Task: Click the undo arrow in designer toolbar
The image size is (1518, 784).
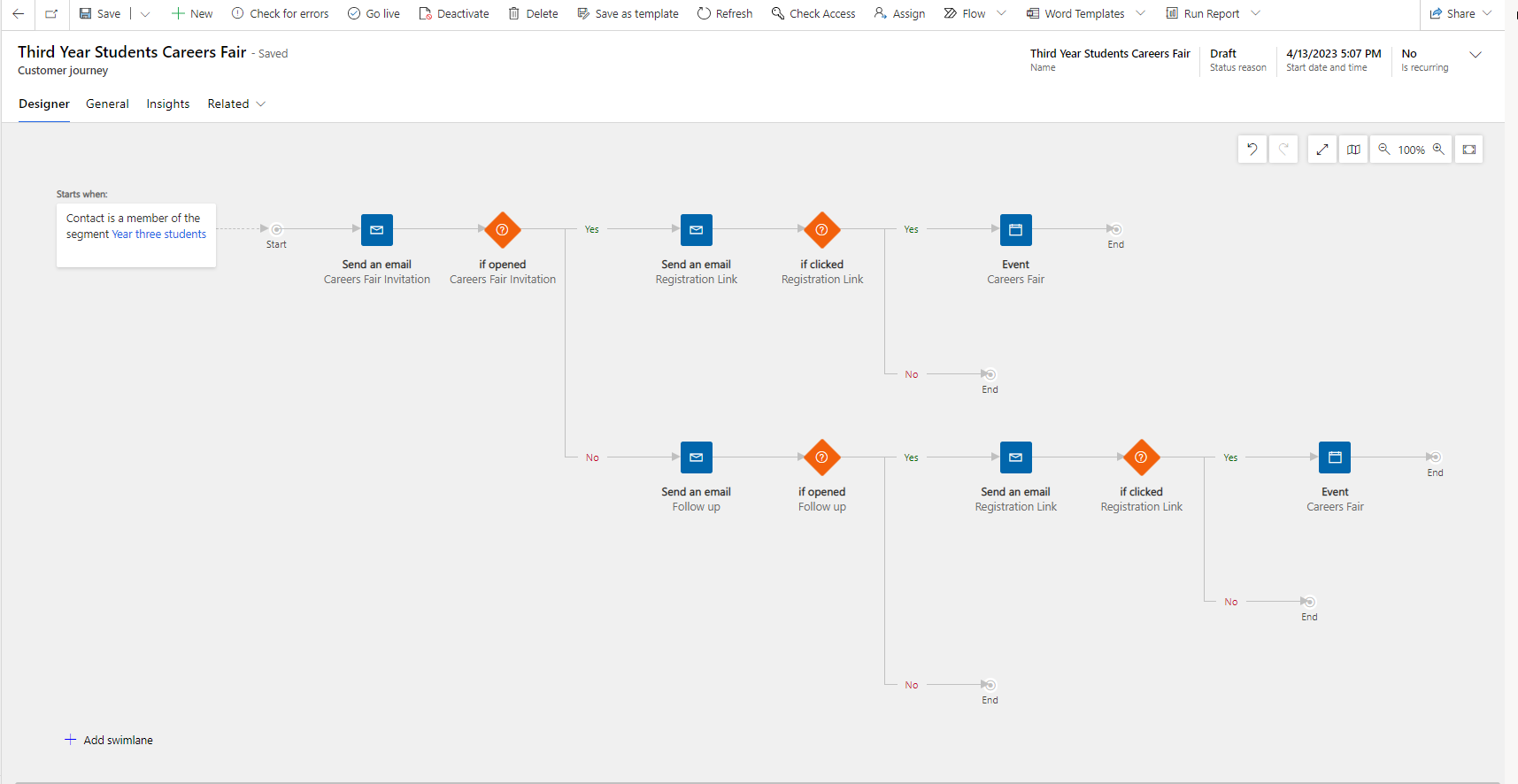Action: 1252,150
